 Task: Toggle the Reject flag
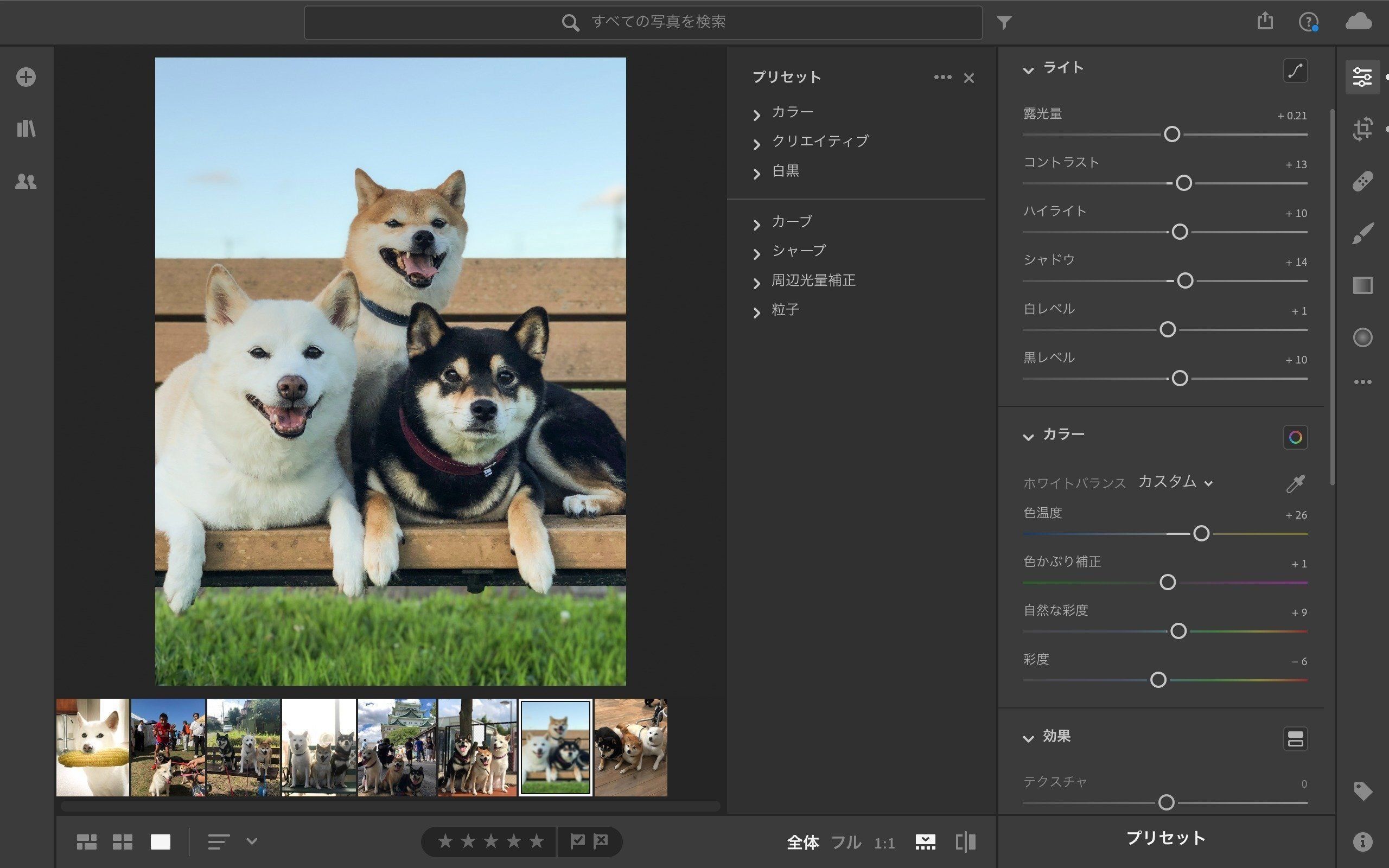601,841
